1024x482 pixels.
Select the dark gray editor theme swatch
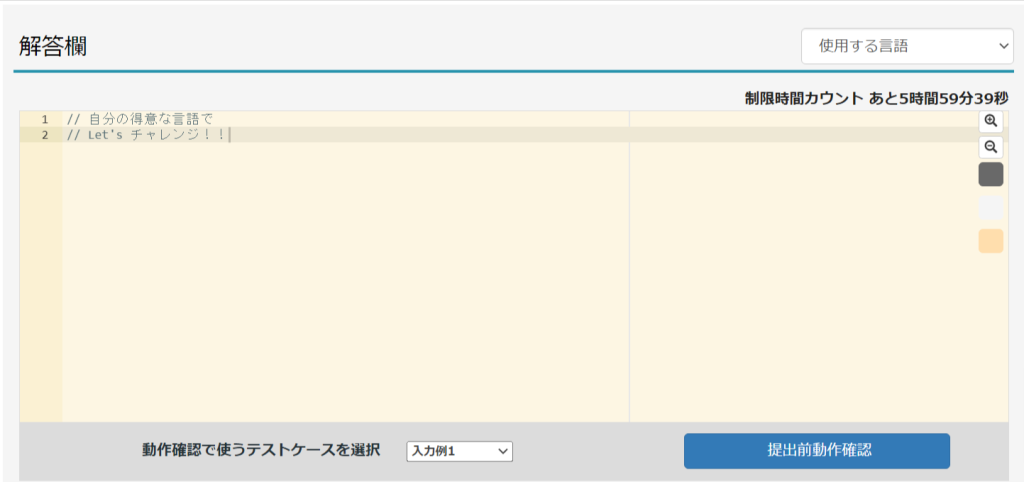990,175
